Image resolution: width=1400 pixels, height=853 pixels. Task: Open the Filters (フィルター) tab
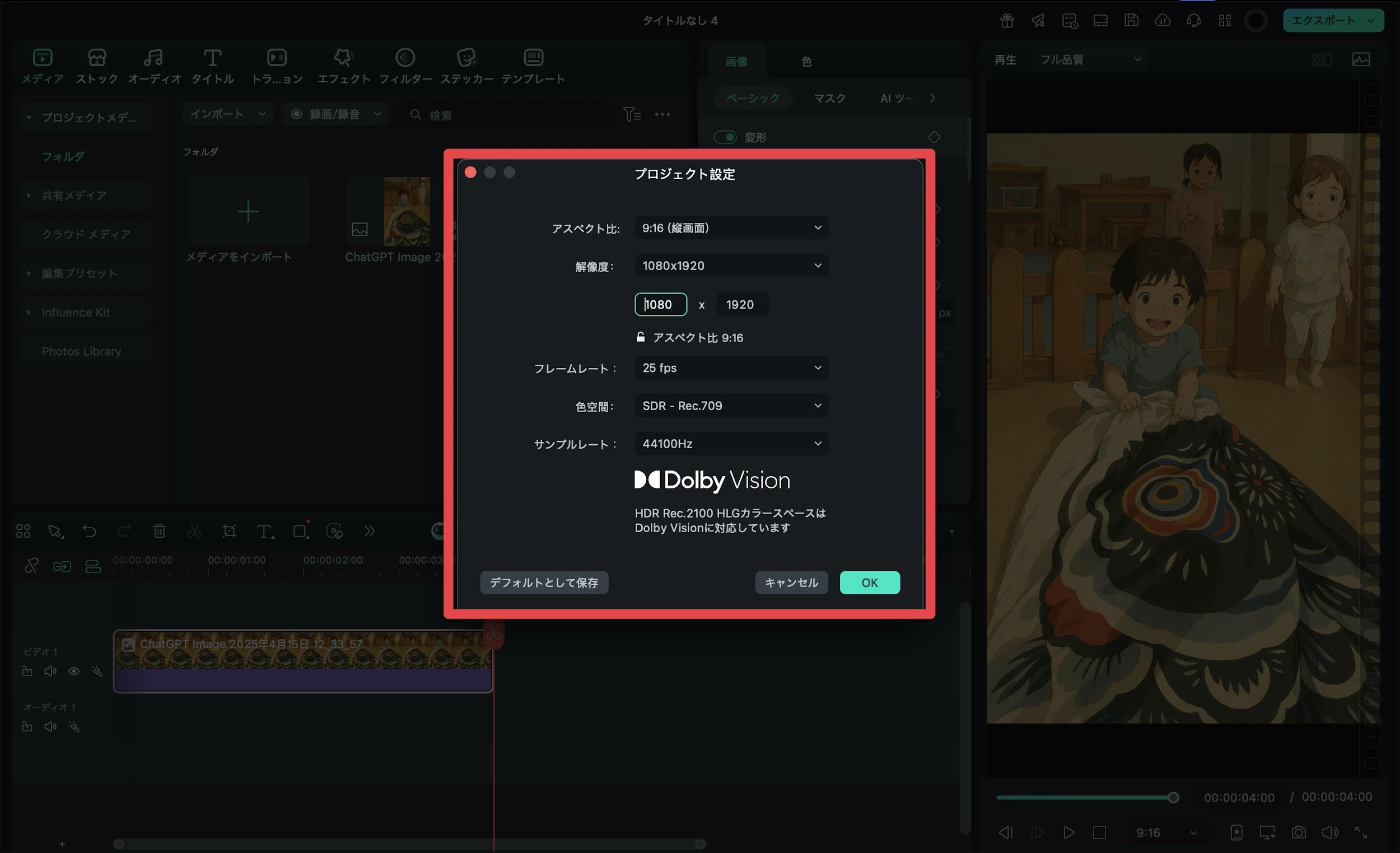point(405,66)
